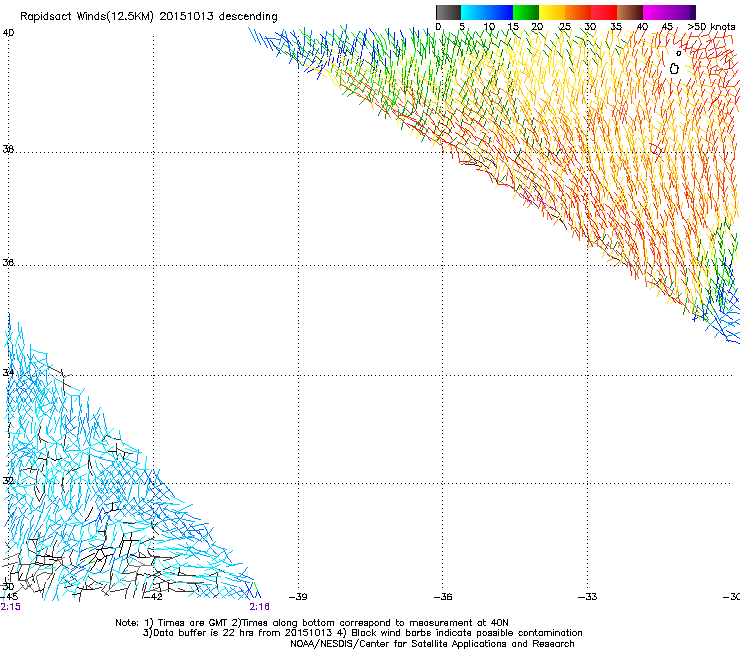
Task: Select the orange 25-30 knots color segment
Action: click(x=578, y=12)
